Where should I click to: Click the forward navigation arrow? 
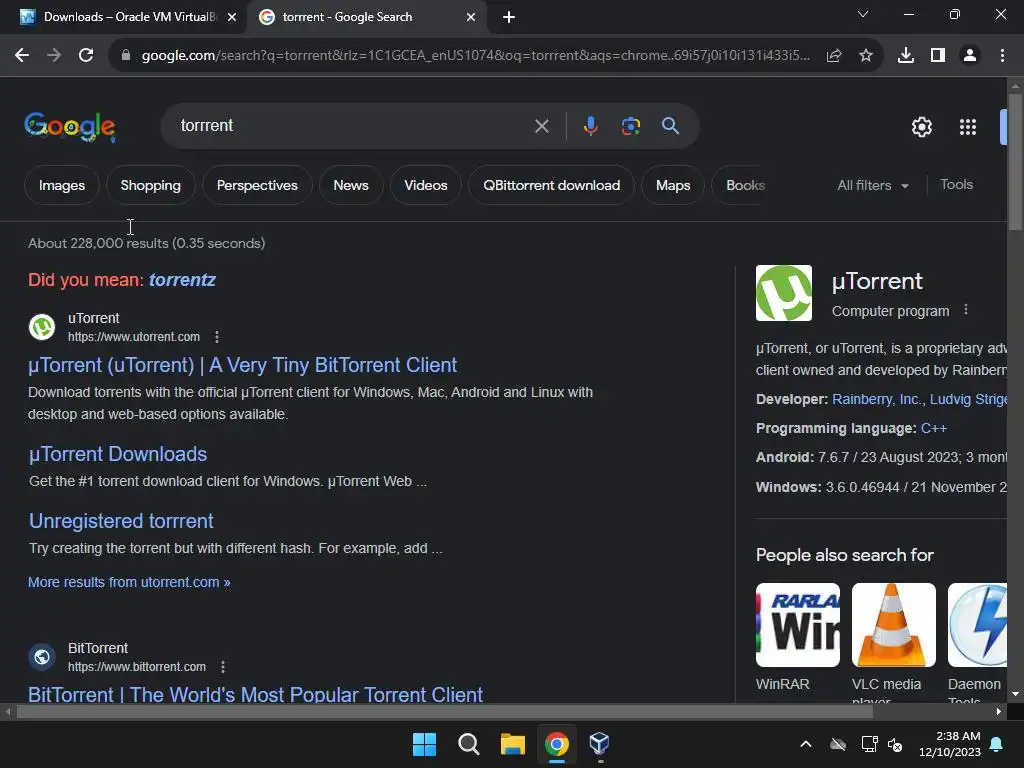pyautogui.click(x=54, y=56)
